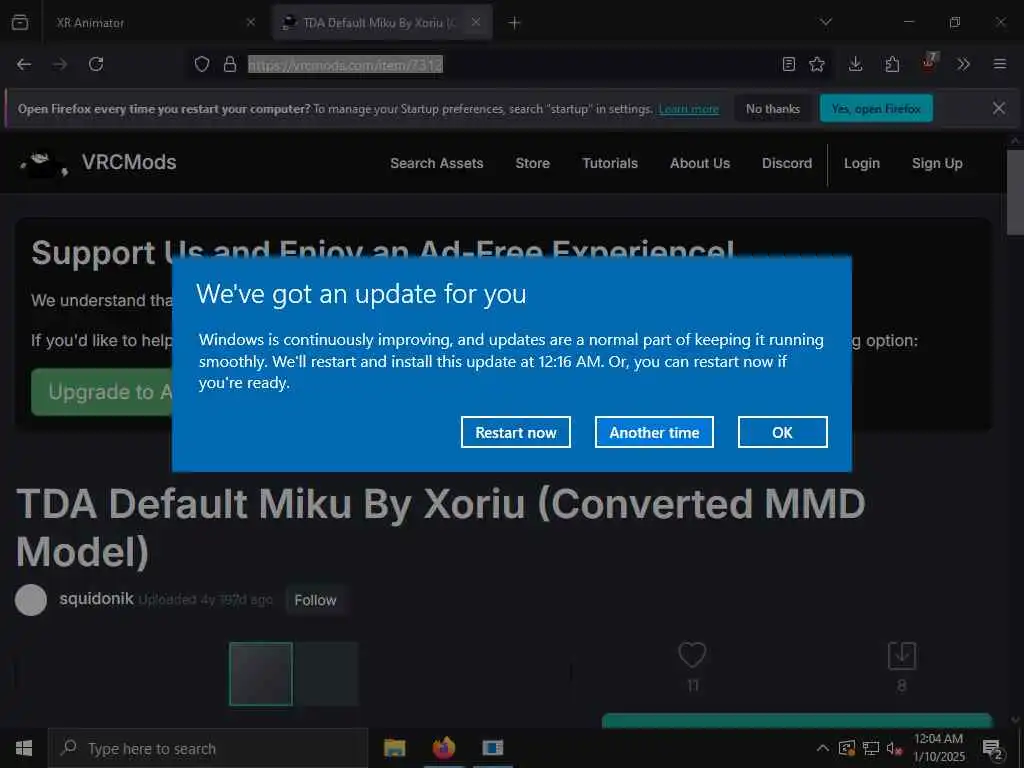Image resolution: width=1024 pixels, height=768 pixels.
Task: Click the vrcmods.com address bar URL
Action: coord(345,64)
